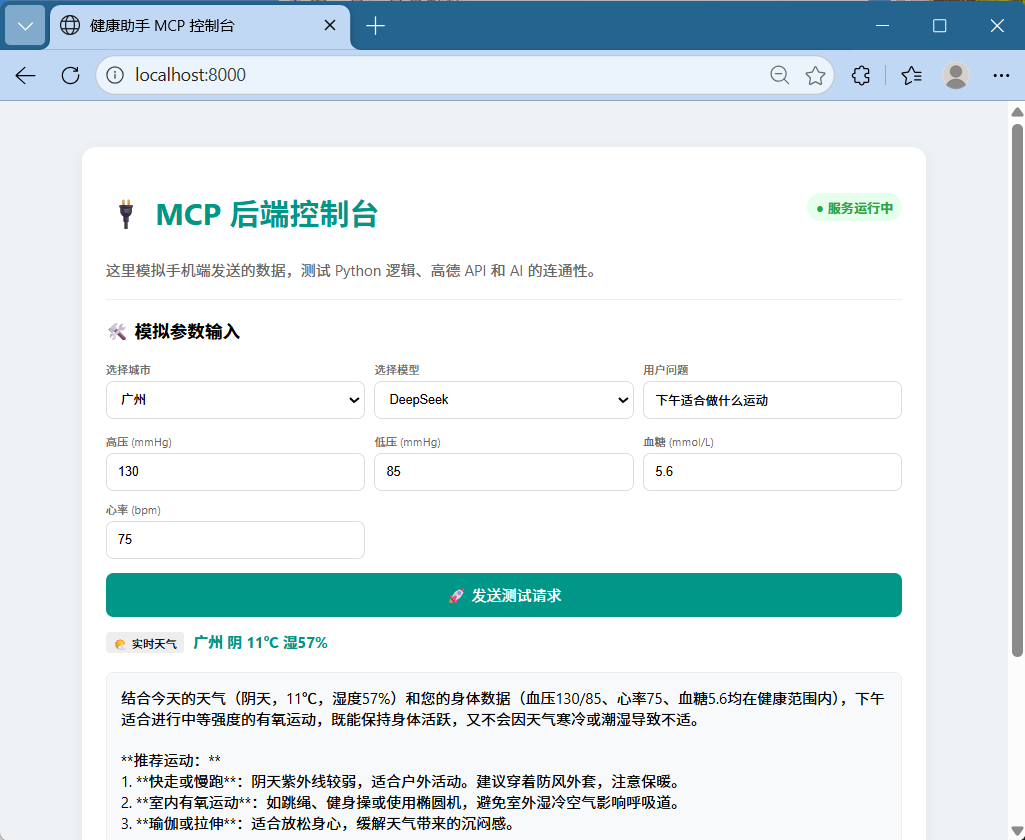Select the 健康助手 MCP 控制台 tab
This screenshot has height=840, width=1025.
click(x=199, y=26)
